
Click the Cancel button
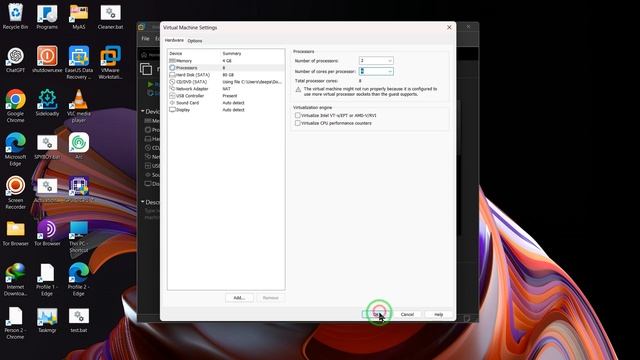tap(407, 314)
